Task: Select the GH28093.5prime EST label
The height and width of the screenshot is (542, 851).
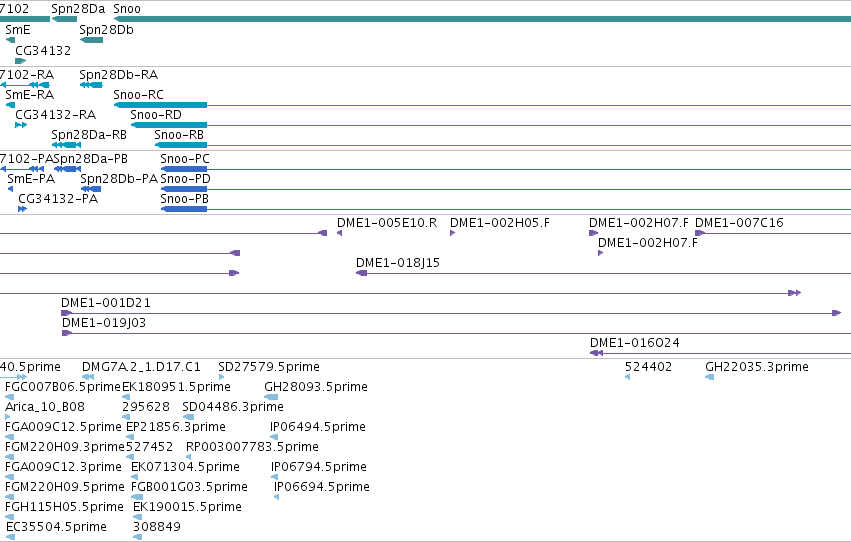Action: point(316,387)
